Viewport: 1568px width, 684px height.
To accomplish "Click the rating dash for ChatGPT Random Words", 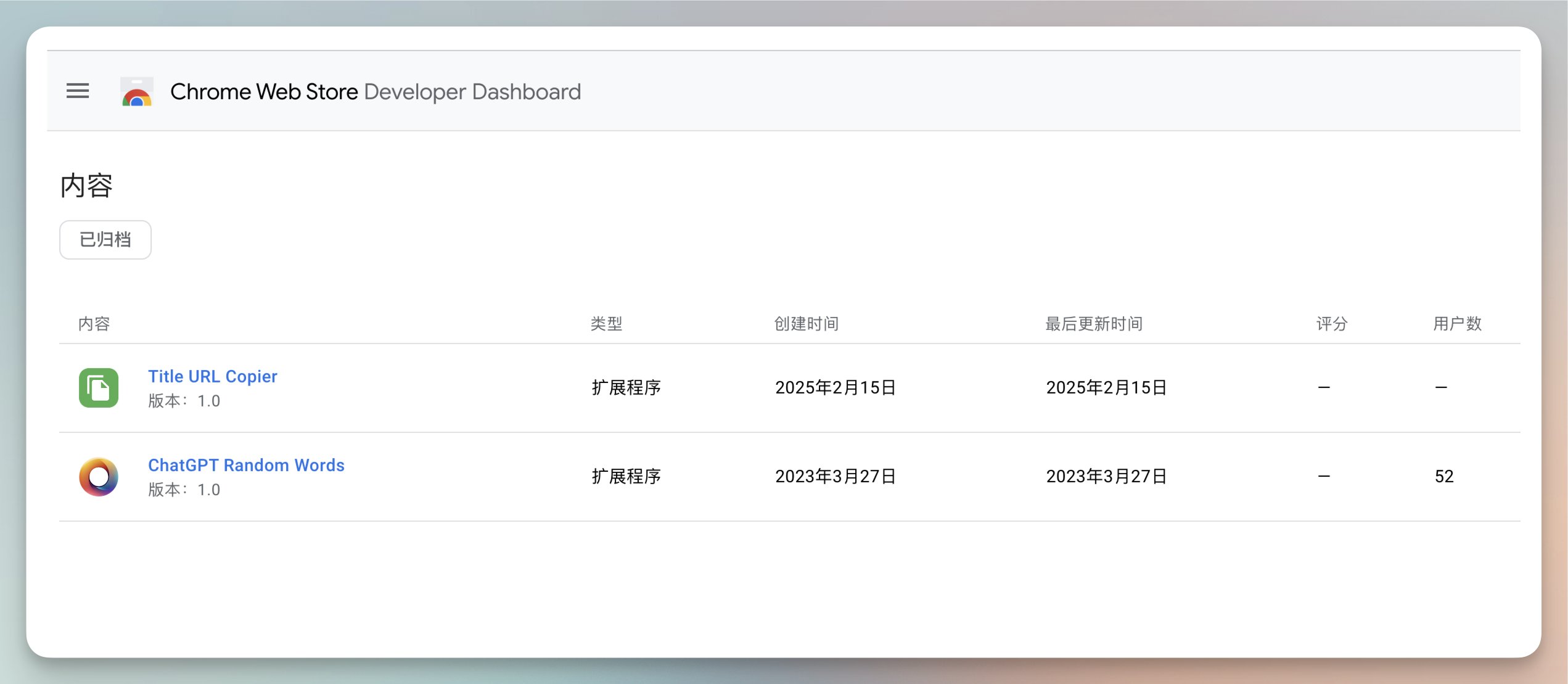I will coord(1324,477).
